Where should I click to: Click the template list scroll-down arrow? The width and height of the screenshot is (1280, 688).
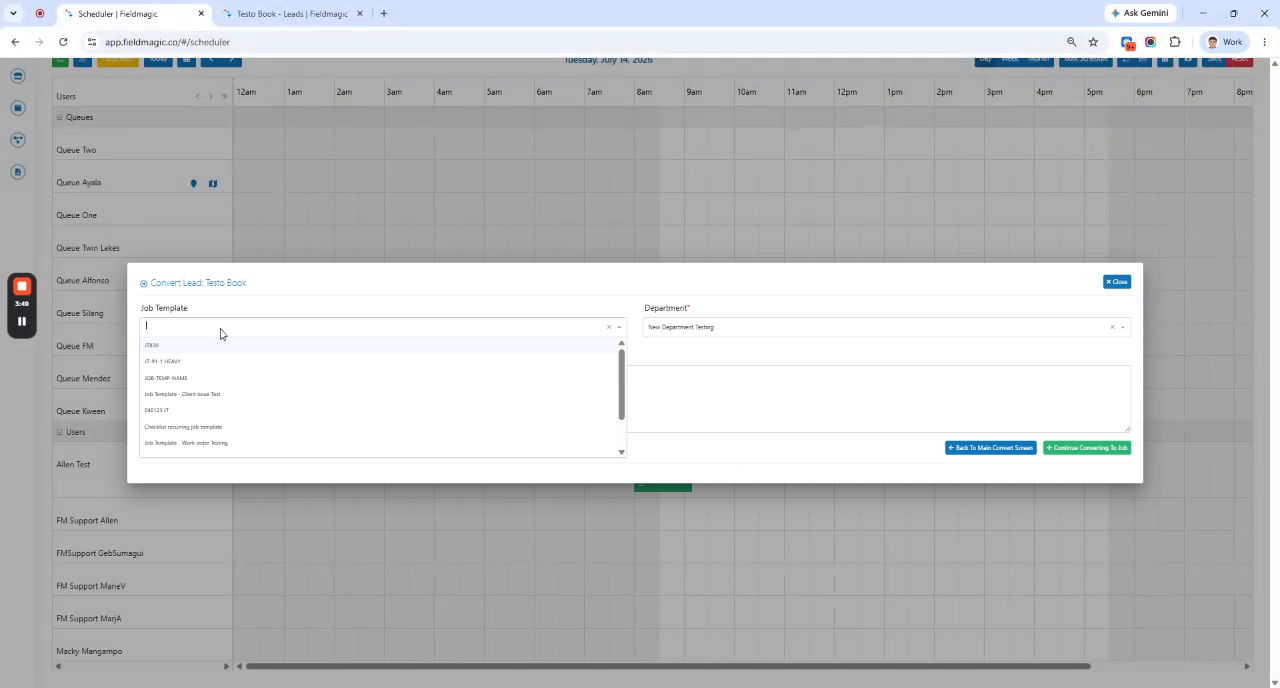point(621,452)
